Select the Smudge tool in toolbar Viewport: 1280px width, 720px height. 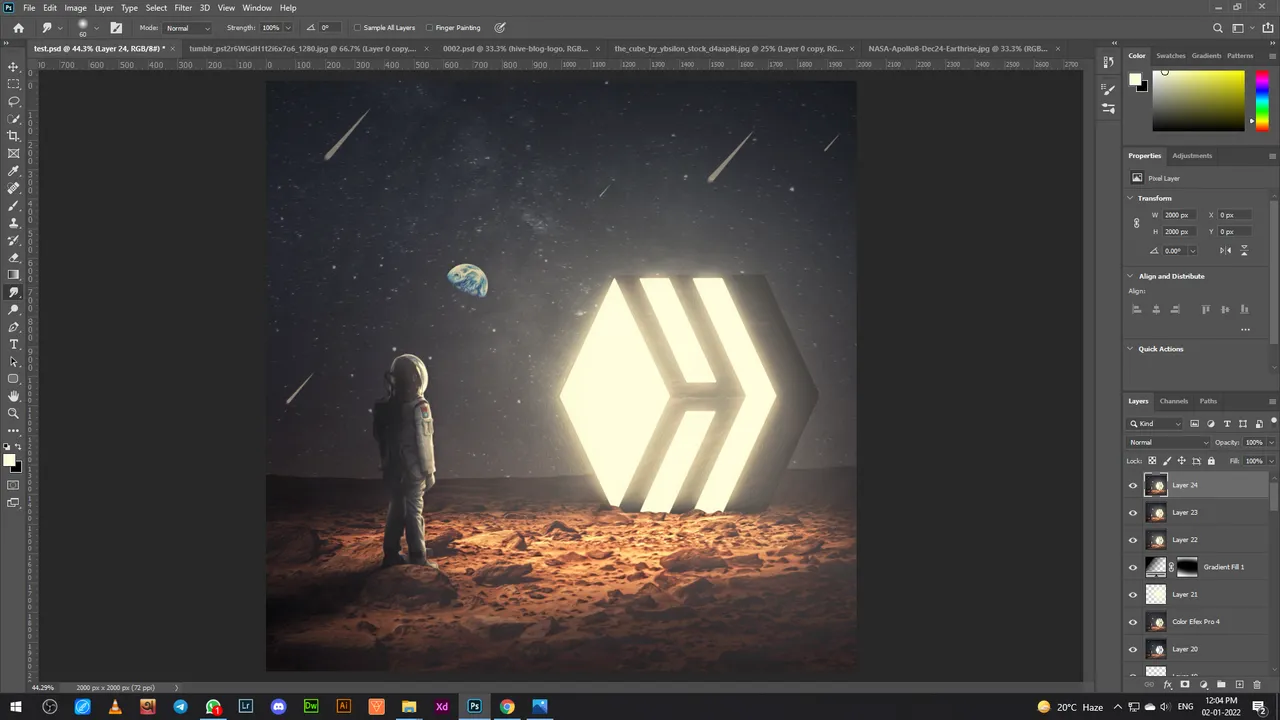(x=13, y=292)
